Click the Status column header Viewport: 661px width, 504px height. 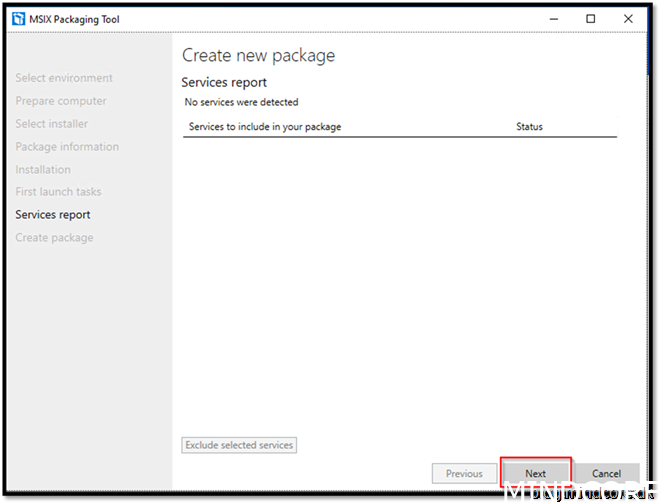529,127
